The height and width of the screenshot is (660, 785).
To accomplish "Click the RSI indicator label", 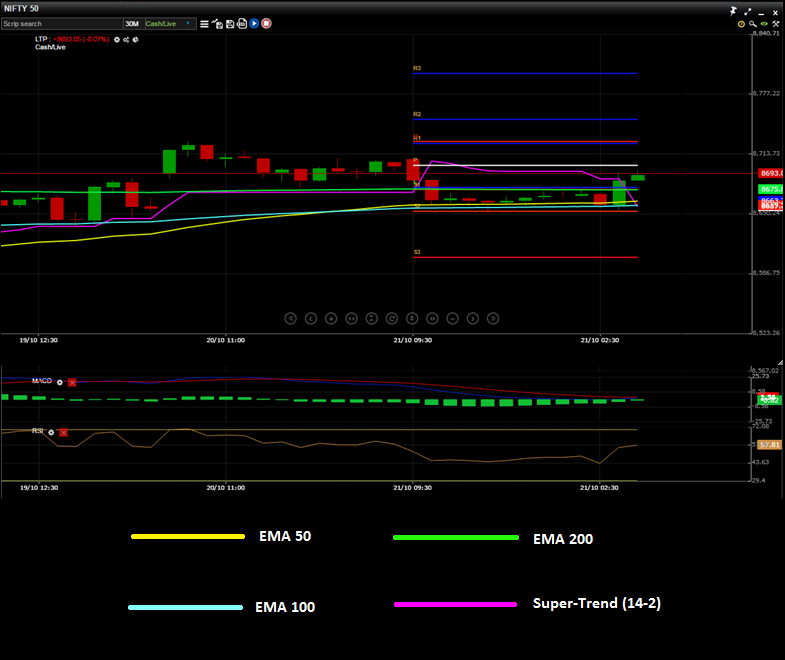I will click(38, 431).
